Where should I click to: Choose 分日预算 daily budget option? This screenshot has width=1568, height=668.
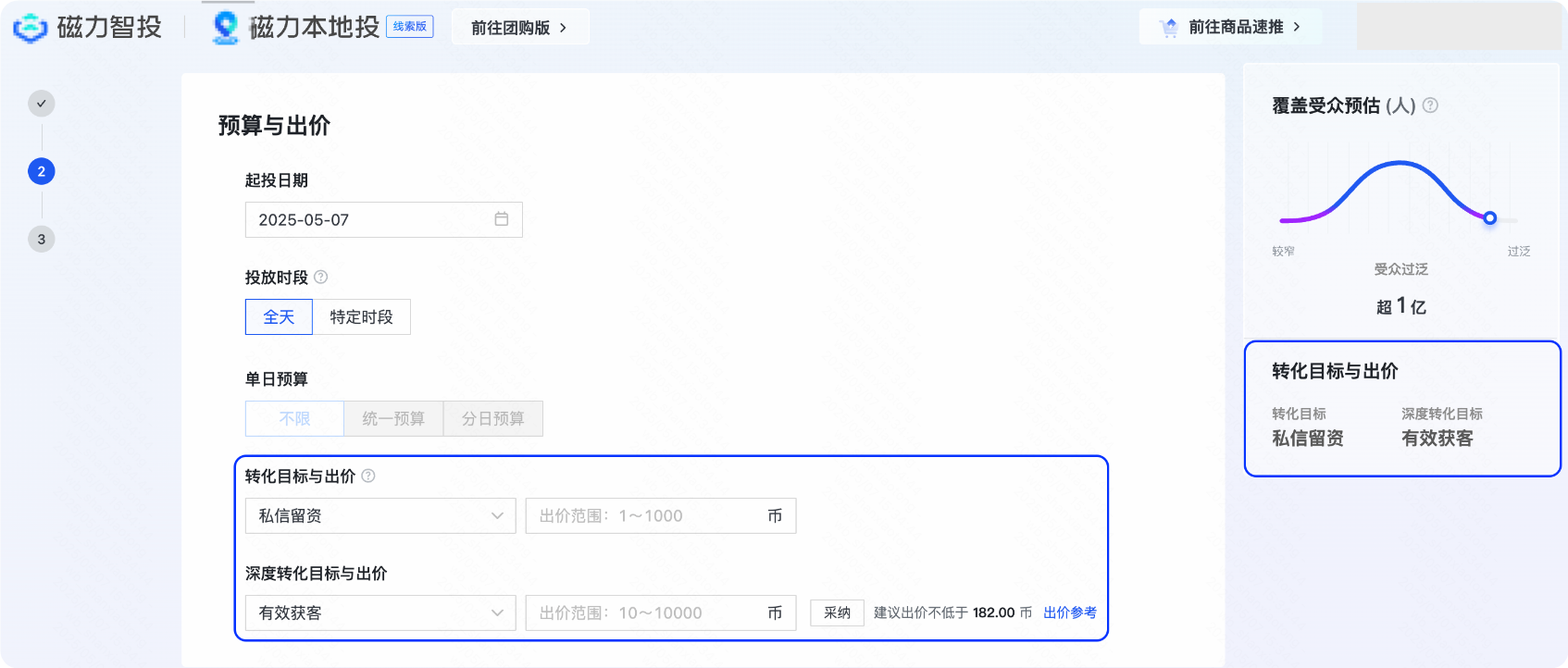[493, 418]
